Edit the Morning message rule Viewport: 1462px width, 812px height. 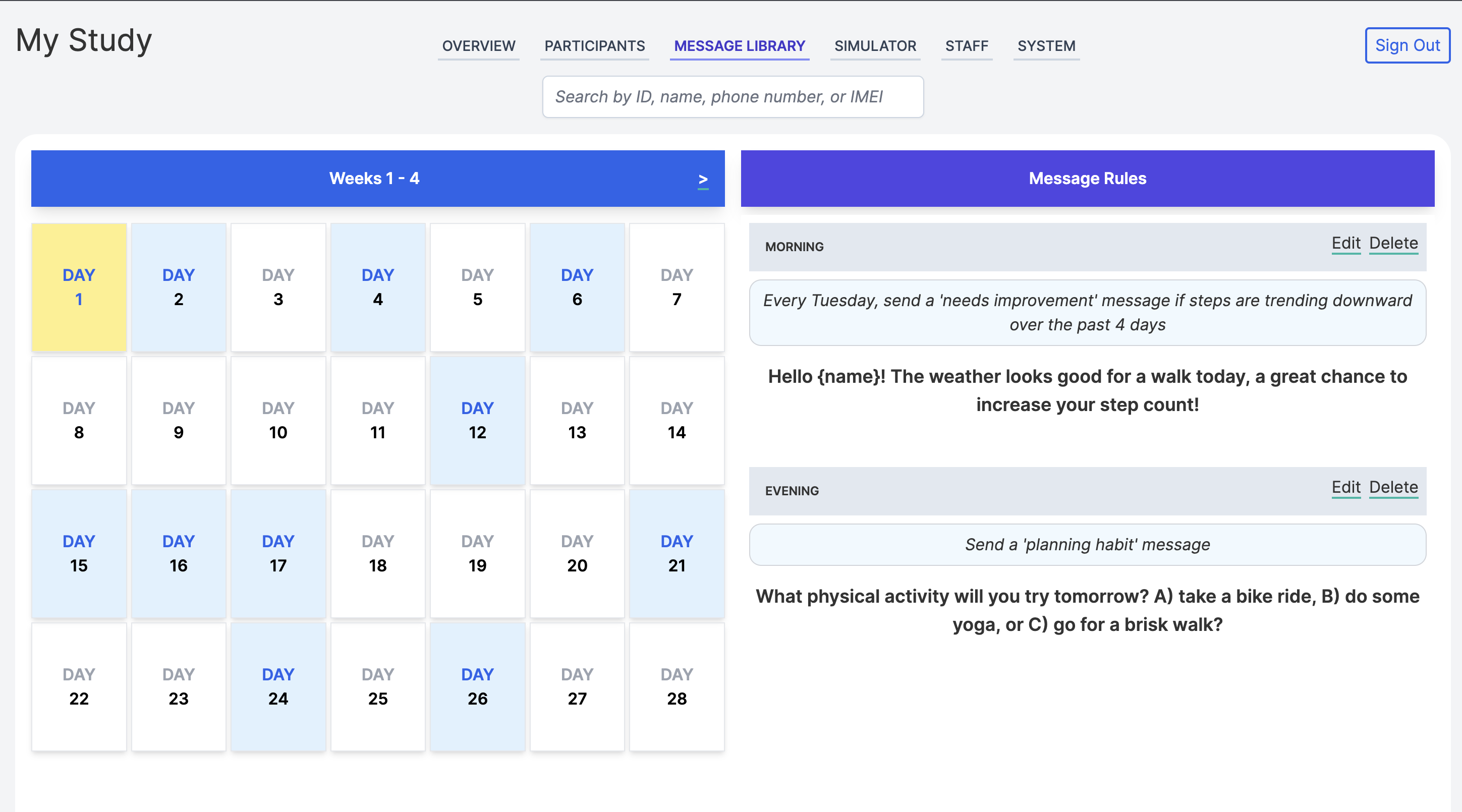point(1345,244)
